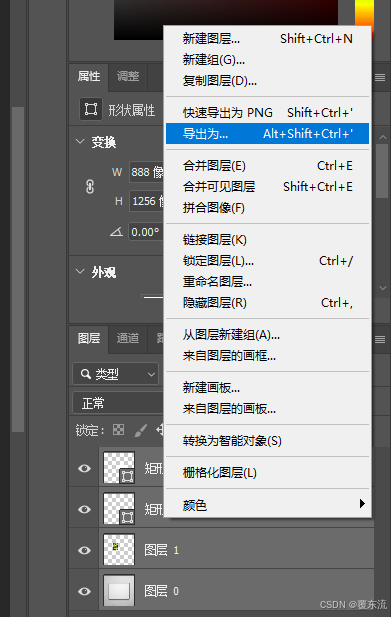
Task: Select the 图层 1 layer name
Action: point(162,550)
